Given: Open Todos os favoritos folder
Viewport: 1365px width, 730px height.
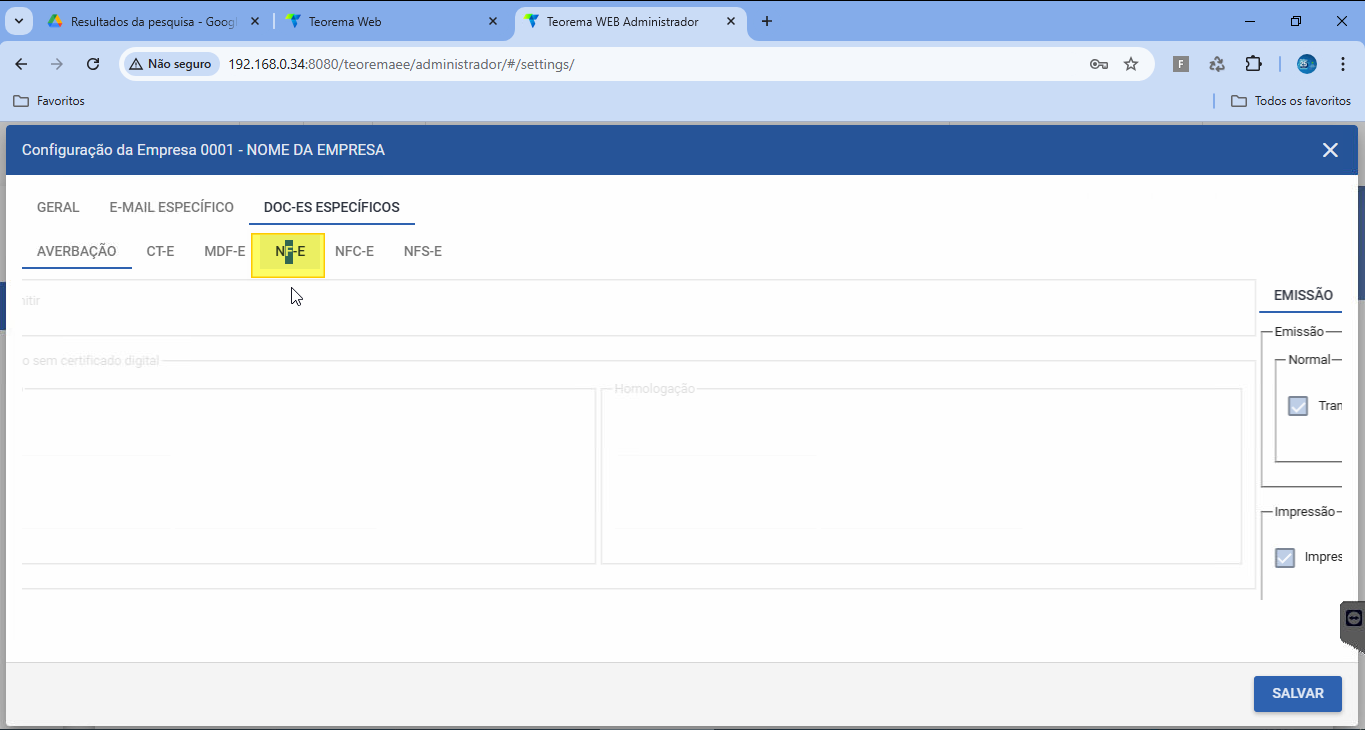Looking at the screenshot, I should pos(1291,101).
